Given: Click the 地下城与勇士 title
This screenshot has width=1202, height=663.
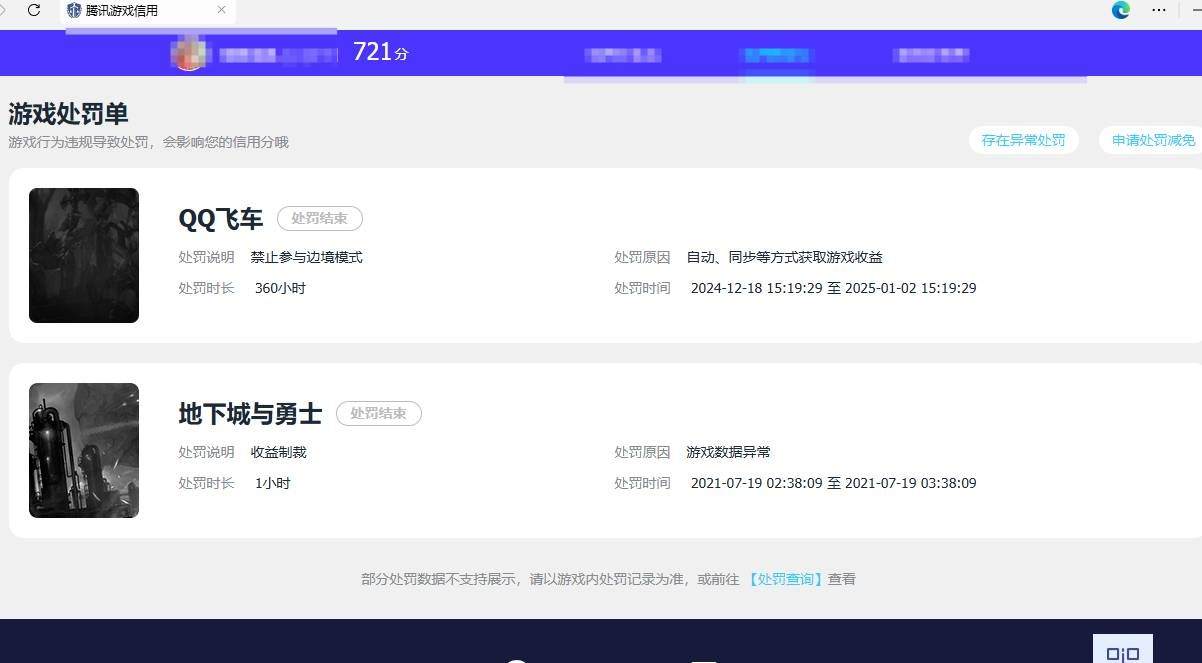Looking at the screenshot, I should tap(250, 413).
